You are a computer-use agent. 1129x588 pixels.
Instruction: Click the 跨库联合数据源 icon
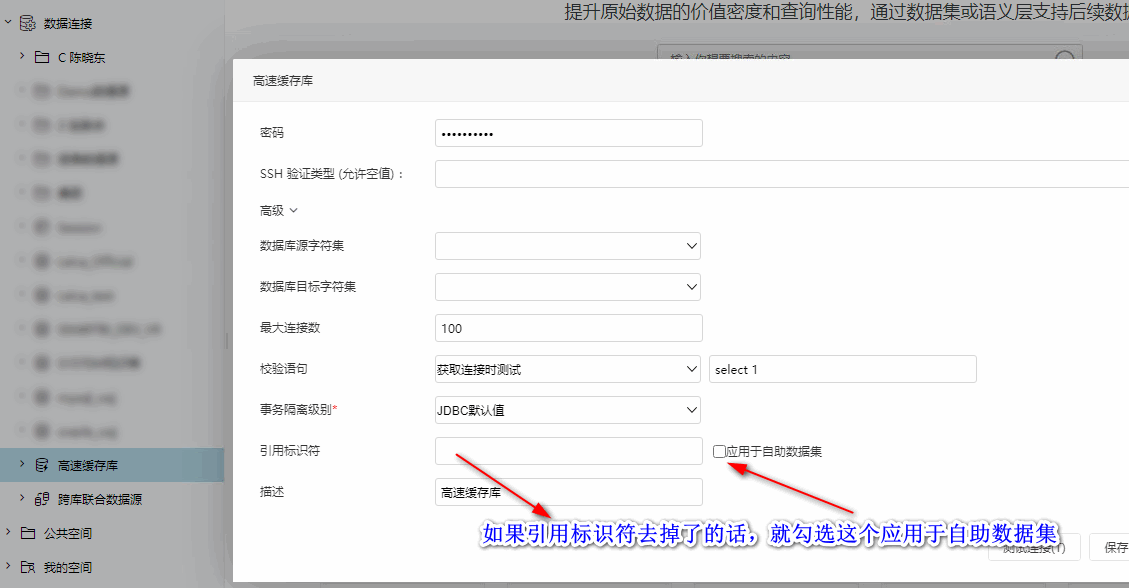[x=42, y=499]
